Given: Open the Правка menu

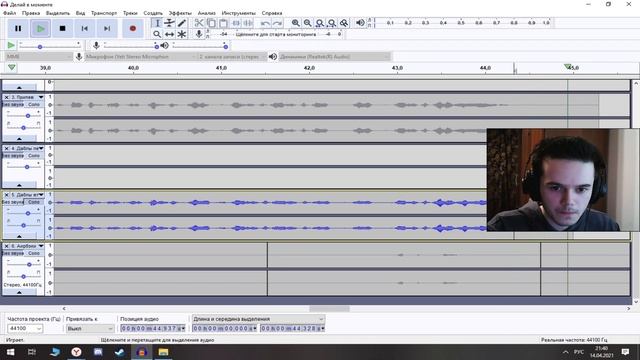Looking at the screenshot, I should click(x=31, y=13).
